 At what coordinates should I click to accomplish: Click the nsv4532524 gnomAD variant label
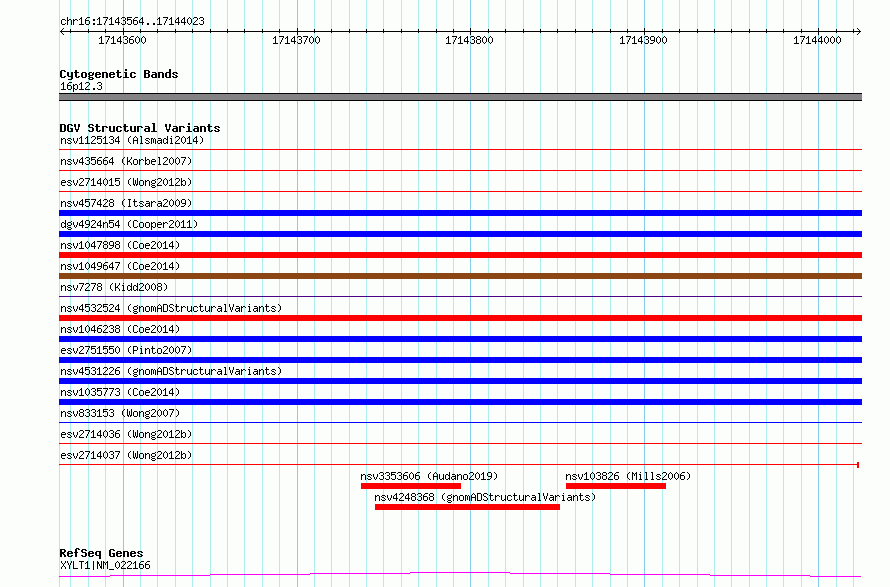[x=171, y=308]
